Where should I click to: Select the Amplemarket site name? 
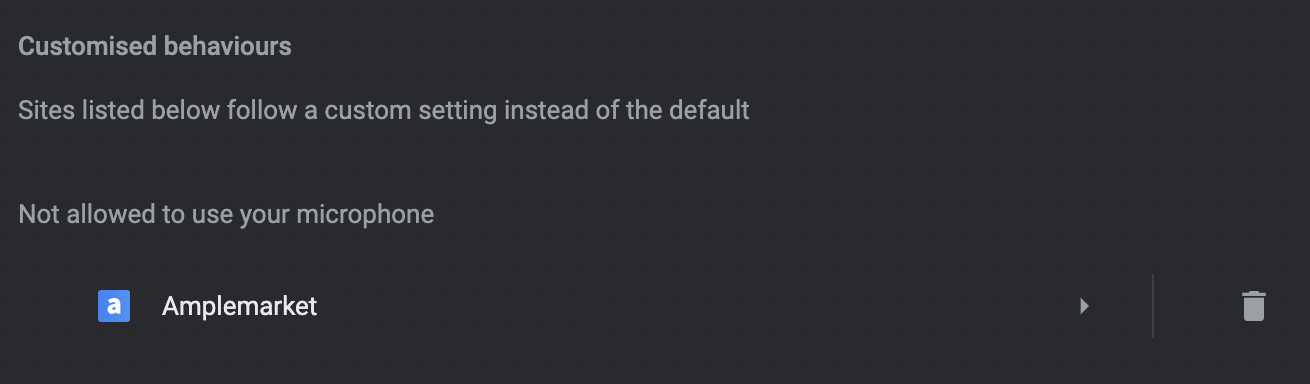[x=239, y=306]
